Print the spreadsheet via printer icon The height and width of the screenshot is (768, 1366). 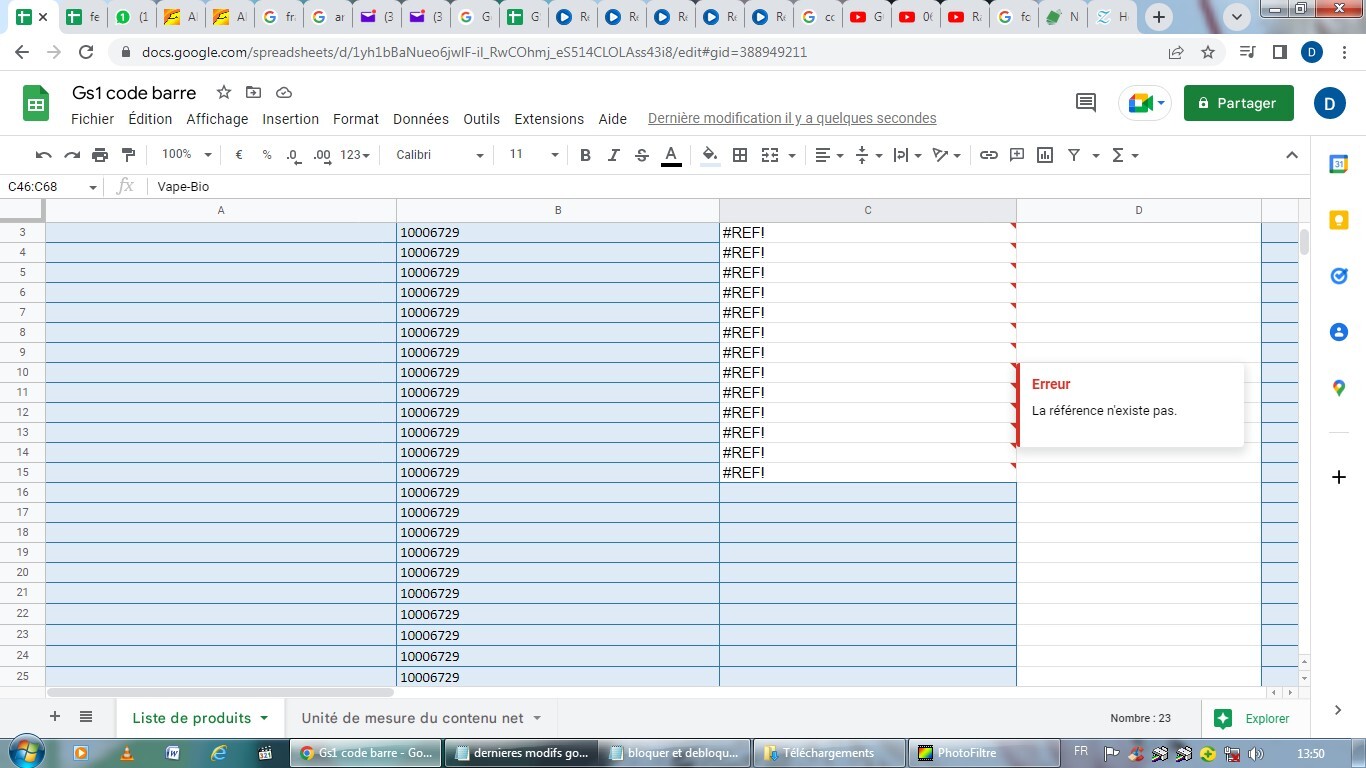(100, 155)
